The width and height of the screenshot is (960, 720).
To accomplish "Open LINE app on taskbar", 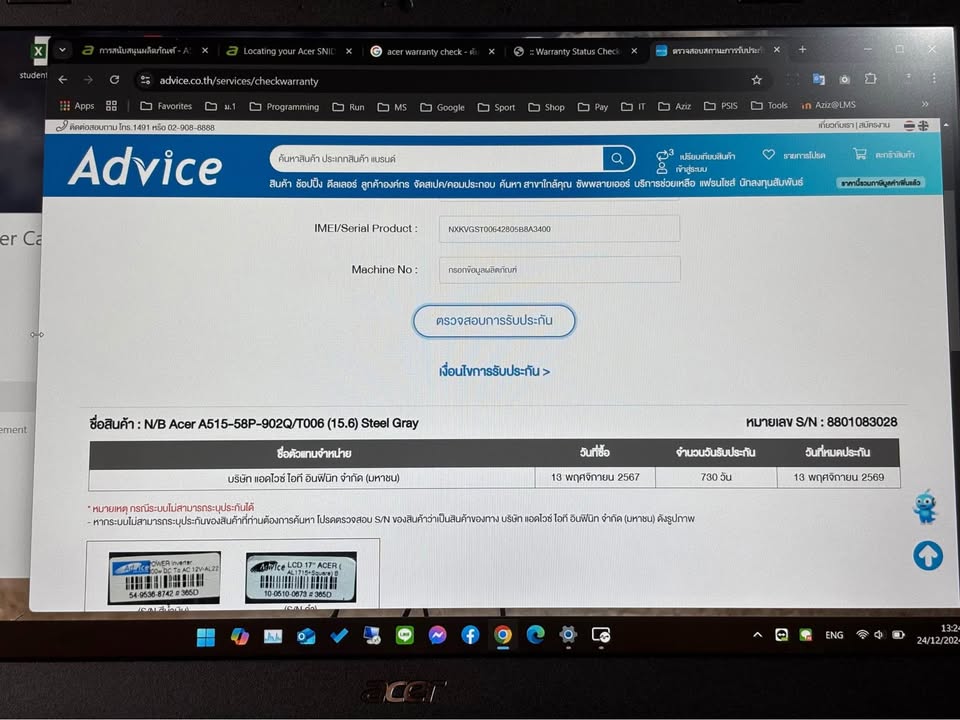I will [x=405, y=636].
